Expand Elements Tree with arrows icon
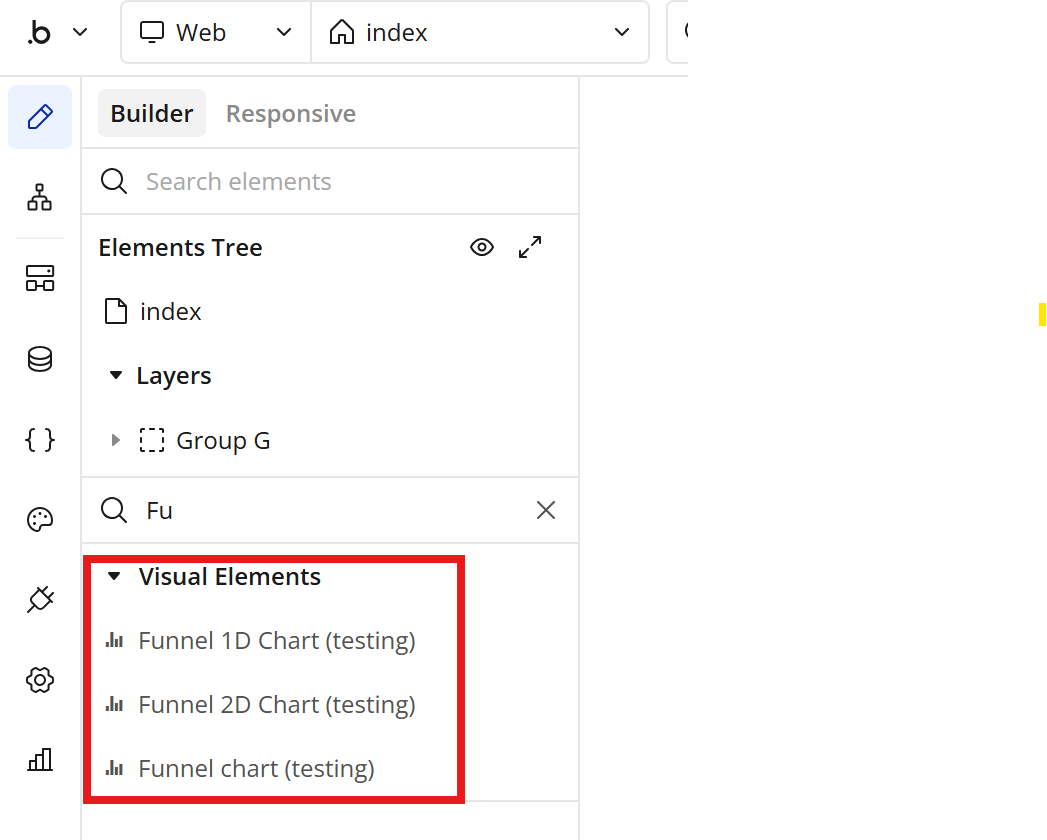Image resolution: width=1047 pixels, height=840 pixels. (x=530, y=247)
